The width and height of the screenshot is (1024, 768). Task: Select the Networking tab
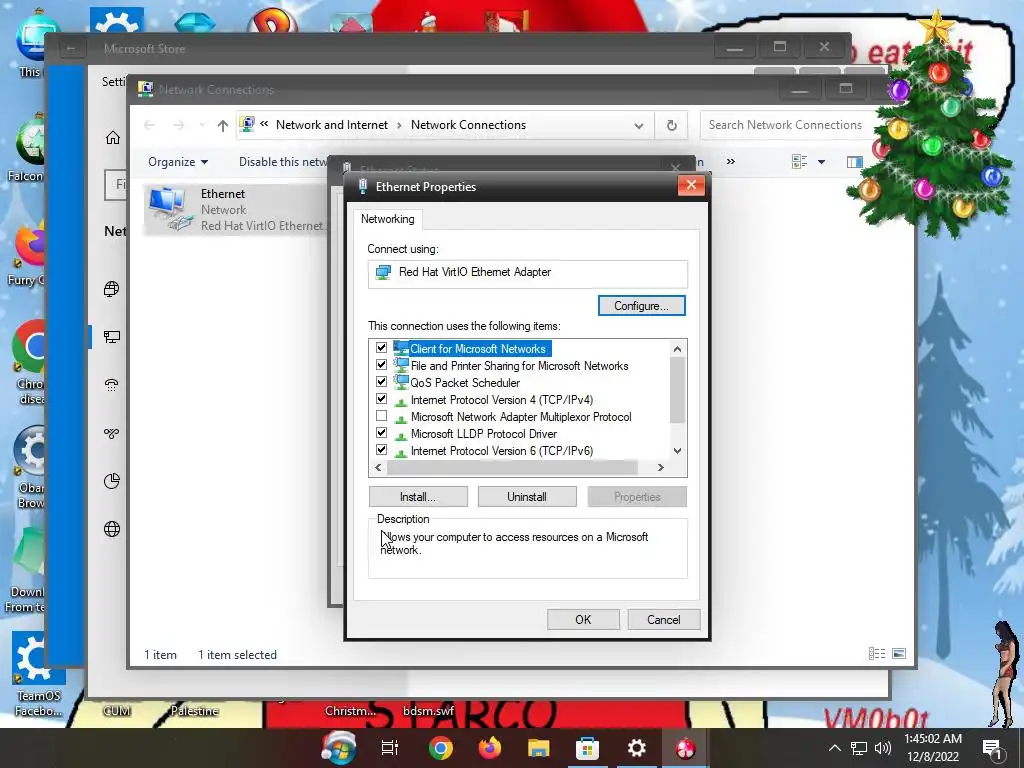388,219
